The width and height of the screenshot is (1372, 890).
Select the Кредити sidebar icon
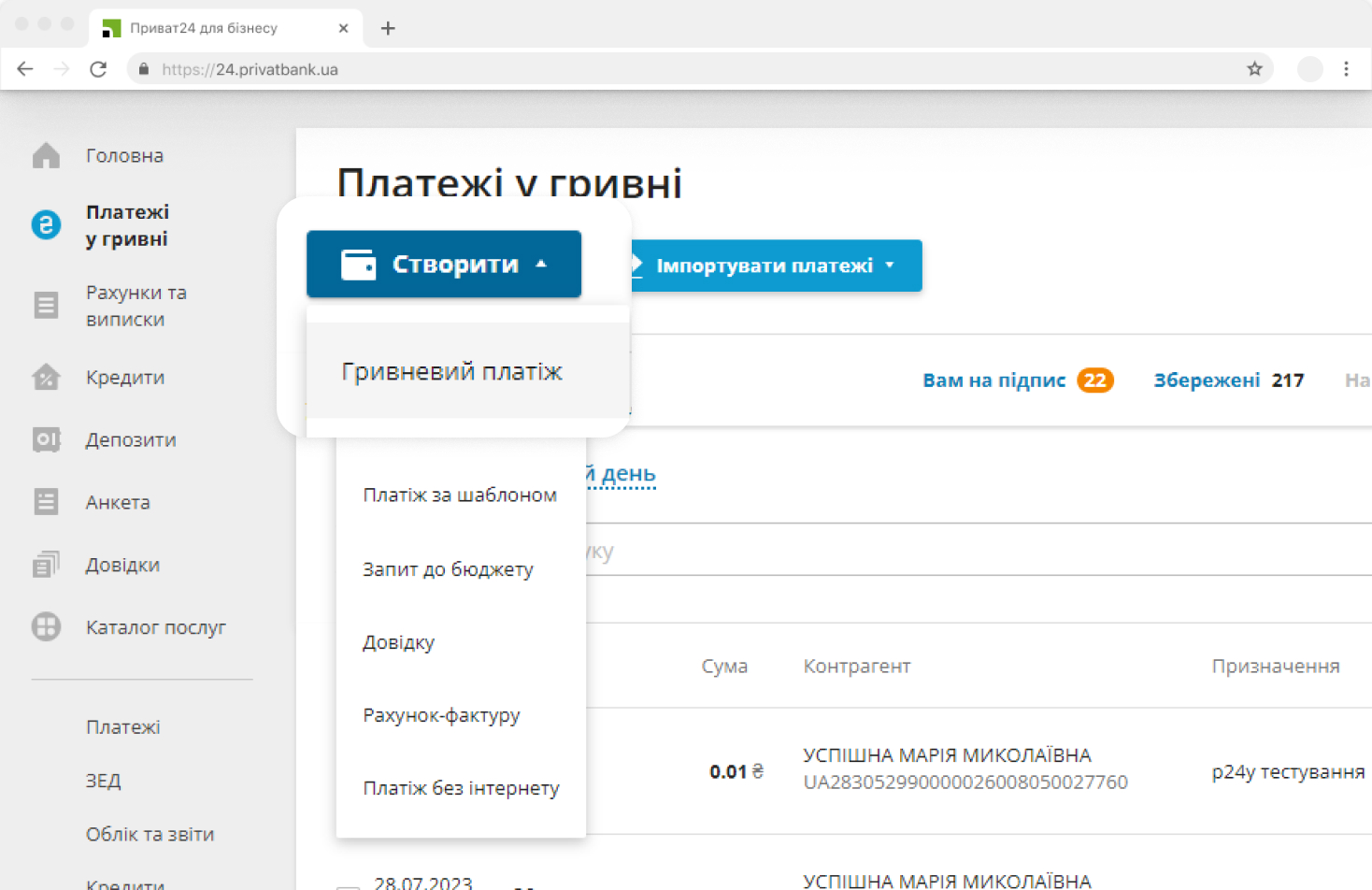46,377
